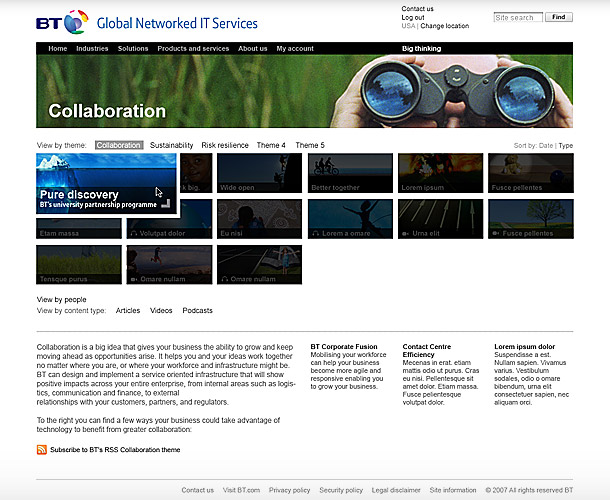Switch to the Risk resilience theme

pos(225,145)
